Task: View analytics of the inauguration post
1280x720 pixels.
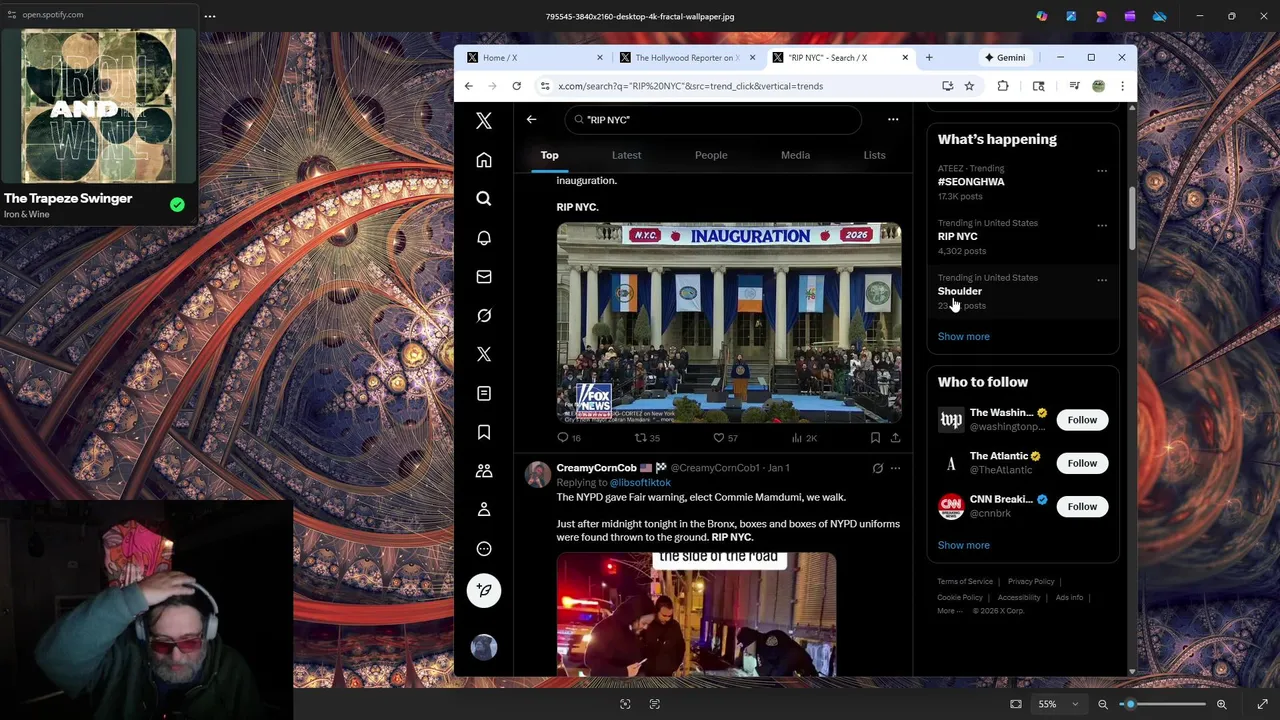Action: click(797, 438)
